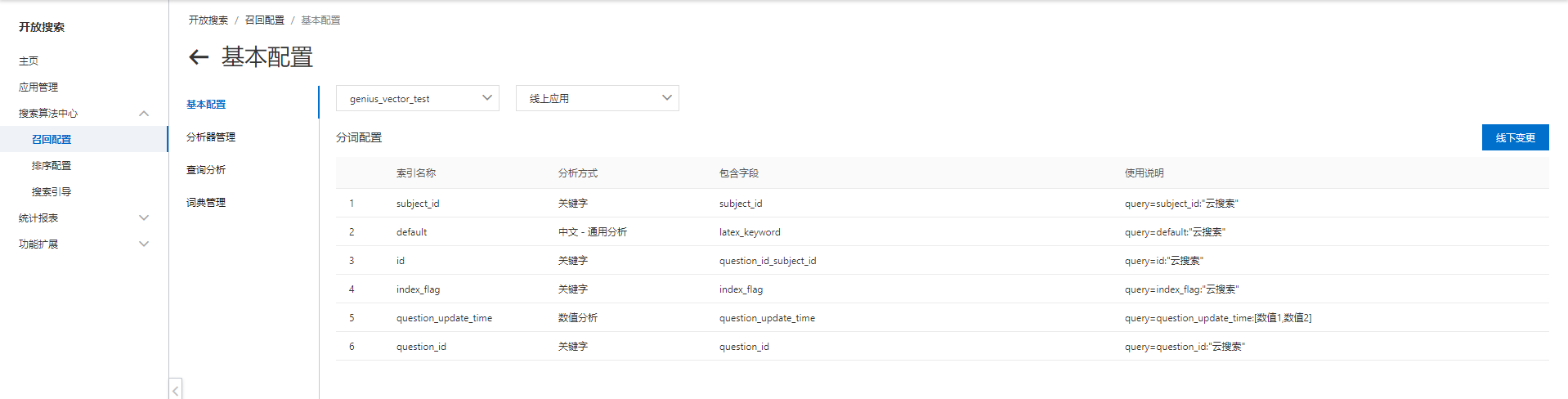
Task: Click usage text query=id:"云搜索"
Action: [1164, 260]
